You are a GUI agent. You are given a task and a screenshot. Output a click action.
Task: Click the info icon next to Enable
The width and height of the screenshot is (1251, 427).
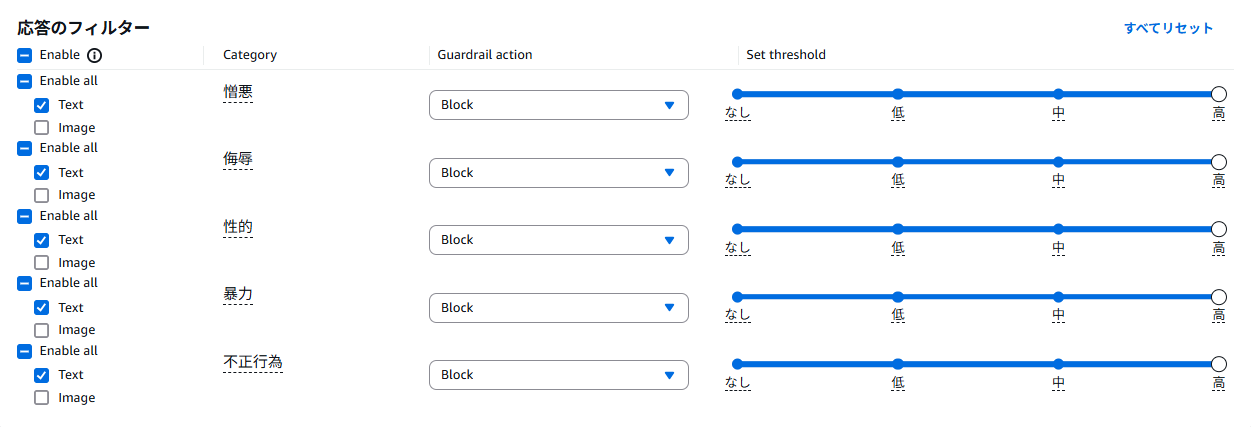tap(95, 56)
